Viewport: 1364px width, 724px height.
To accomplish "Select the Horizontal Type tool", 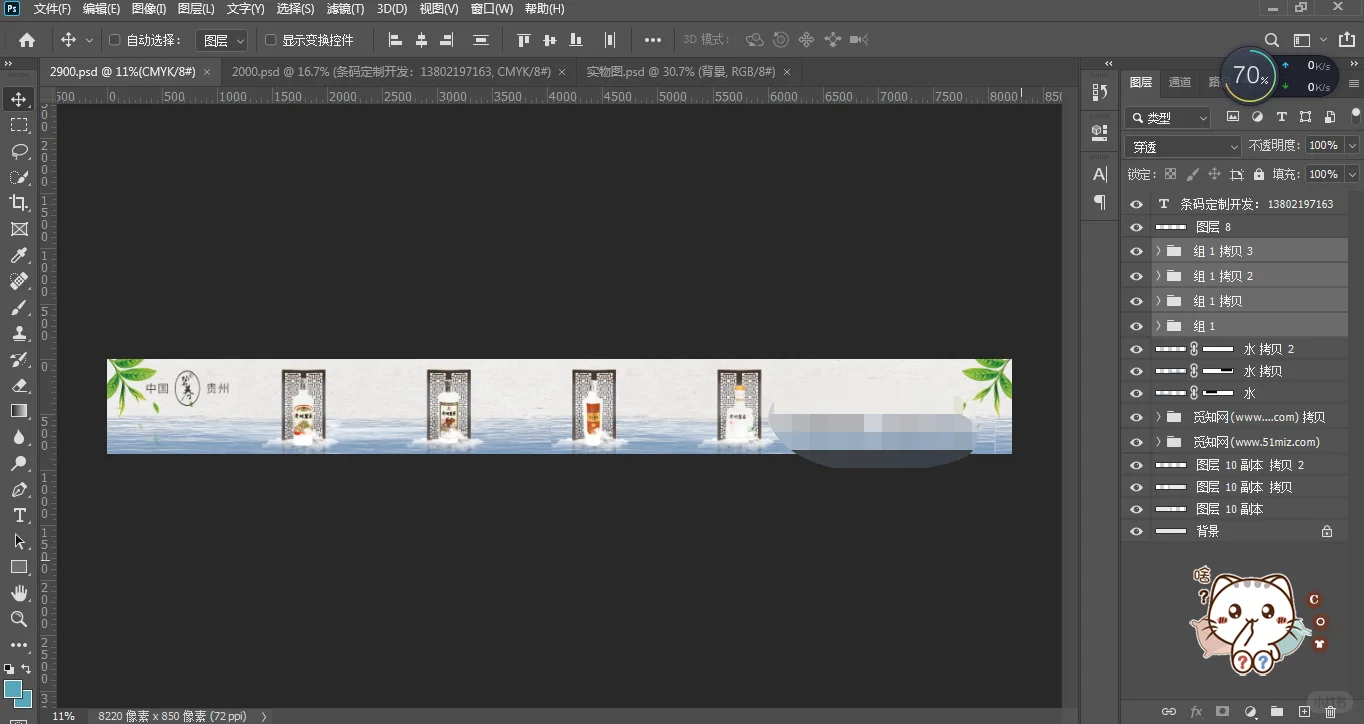I will (19, 516).
